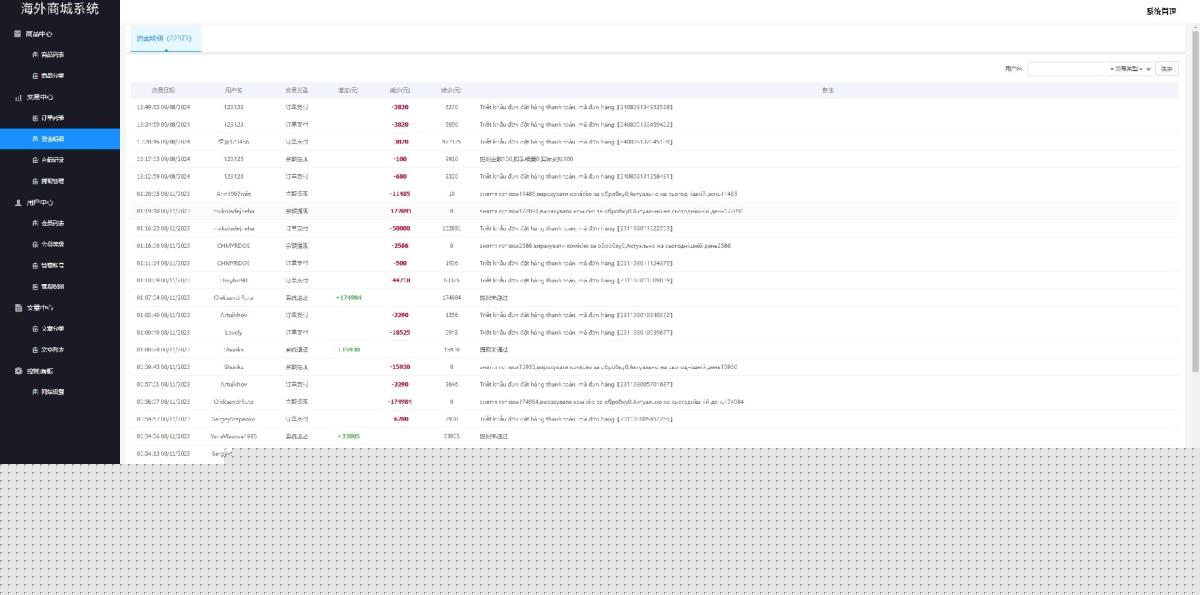Viewport: 1200px width, 595px height.
Task: Click the -50000 amount cell
Action: [400, 229]
